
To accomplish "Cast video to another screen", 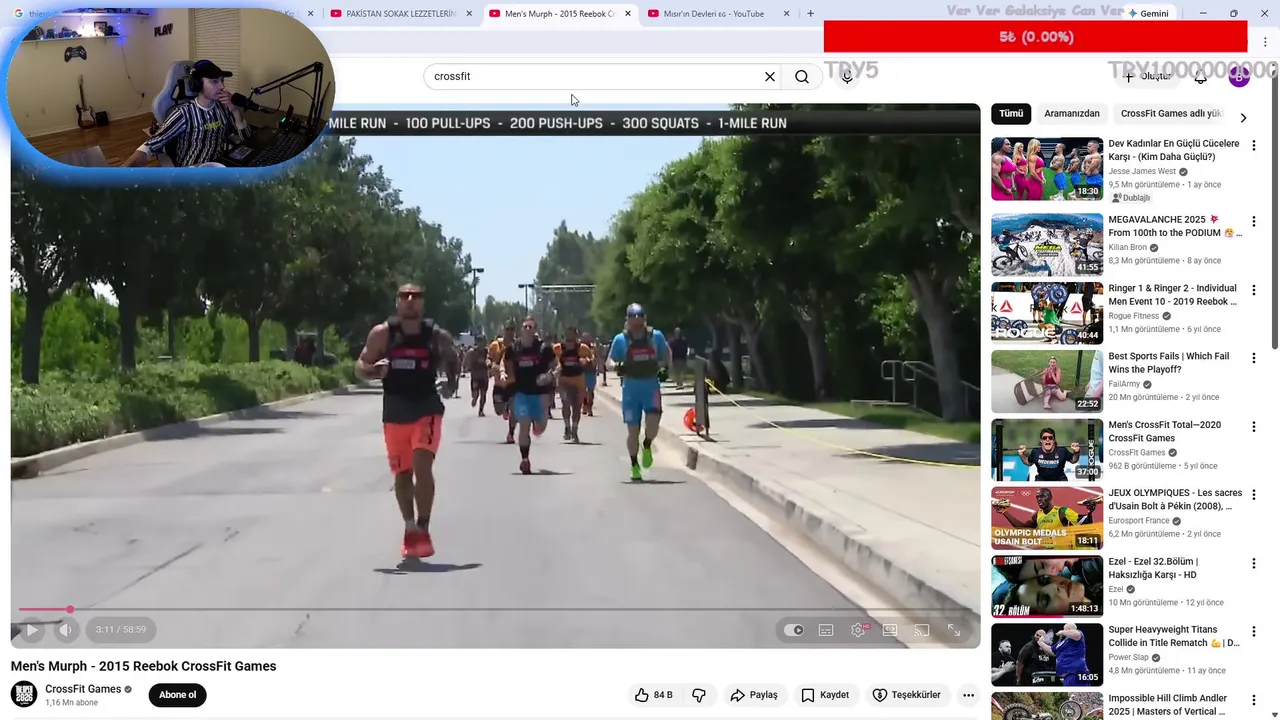I will click(x=922, y=630).
